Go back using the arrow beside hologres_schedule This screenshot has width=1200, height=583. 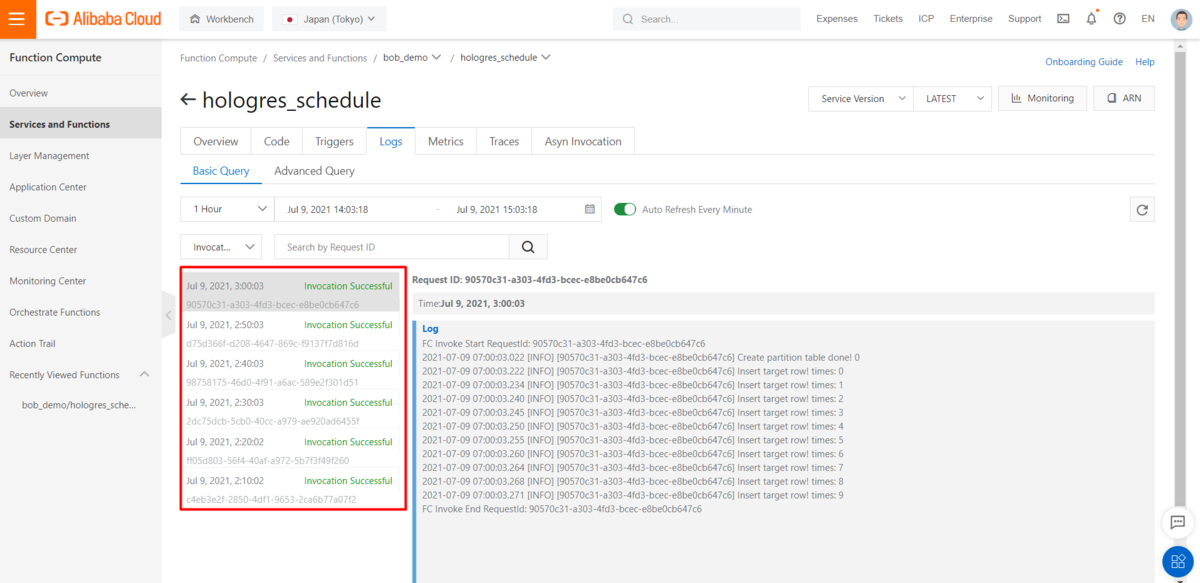[x=188, y=100]
